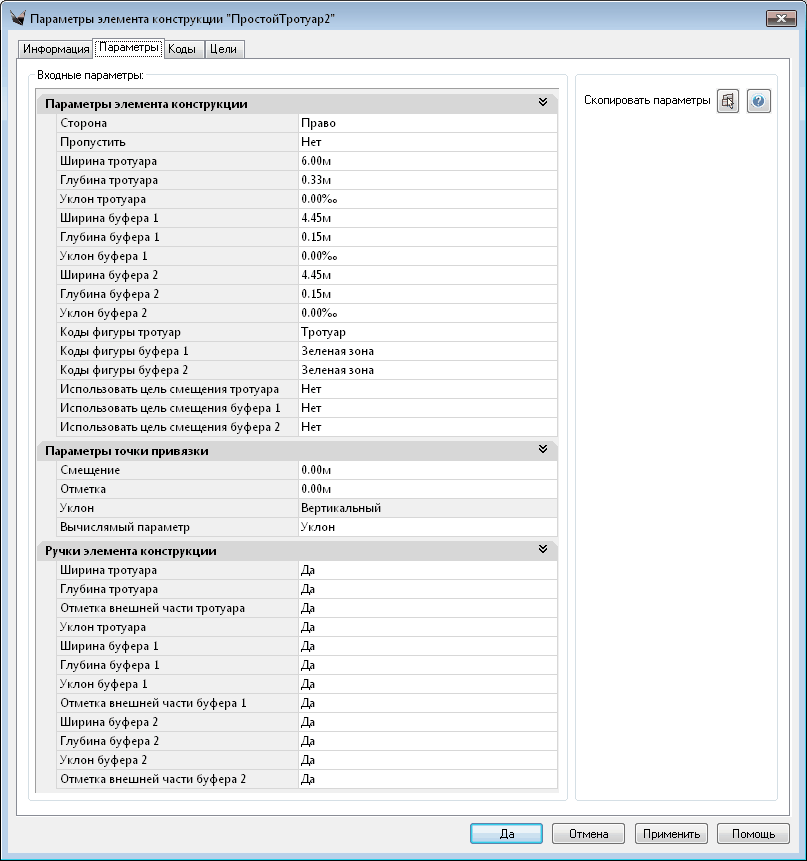Edit the Ширина тротуара value field
Screen dimensions: 807x861
[427, 161]
